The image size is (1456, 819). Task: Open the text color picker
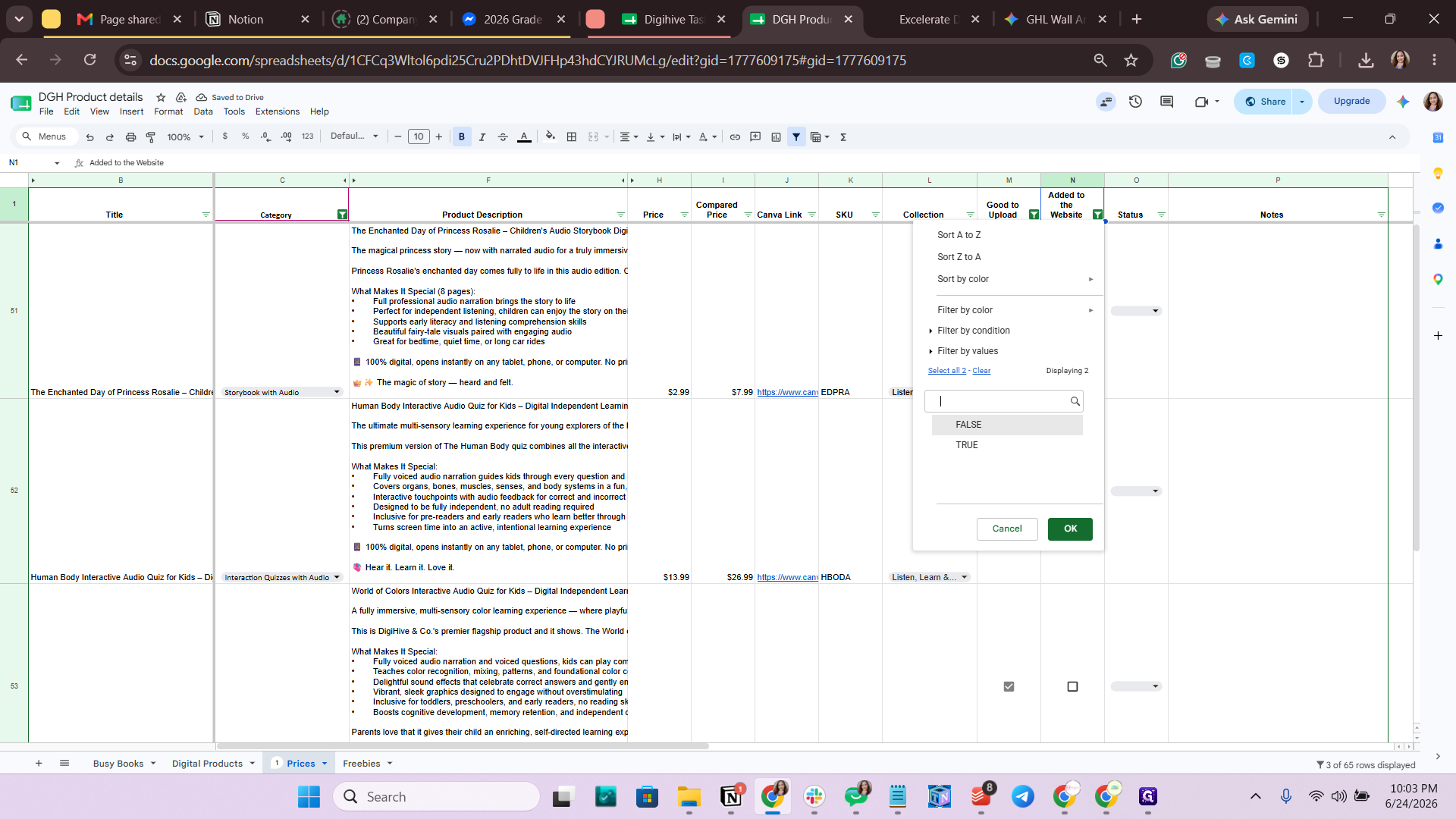pyautogui.click(x=524, y=137)
